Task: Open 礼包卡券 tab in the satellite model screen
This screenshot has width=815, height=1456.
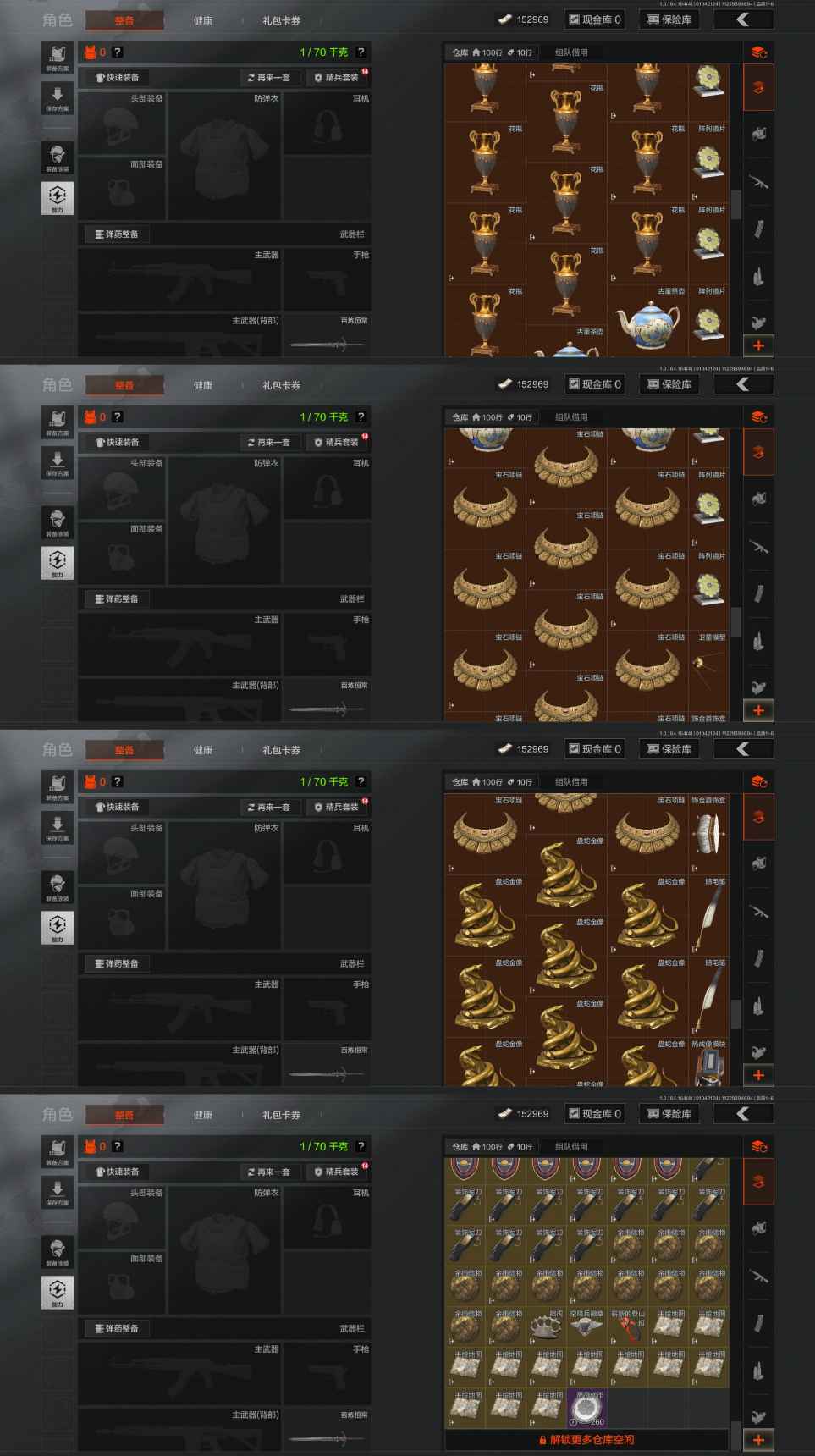Action: tap(281, 385)
